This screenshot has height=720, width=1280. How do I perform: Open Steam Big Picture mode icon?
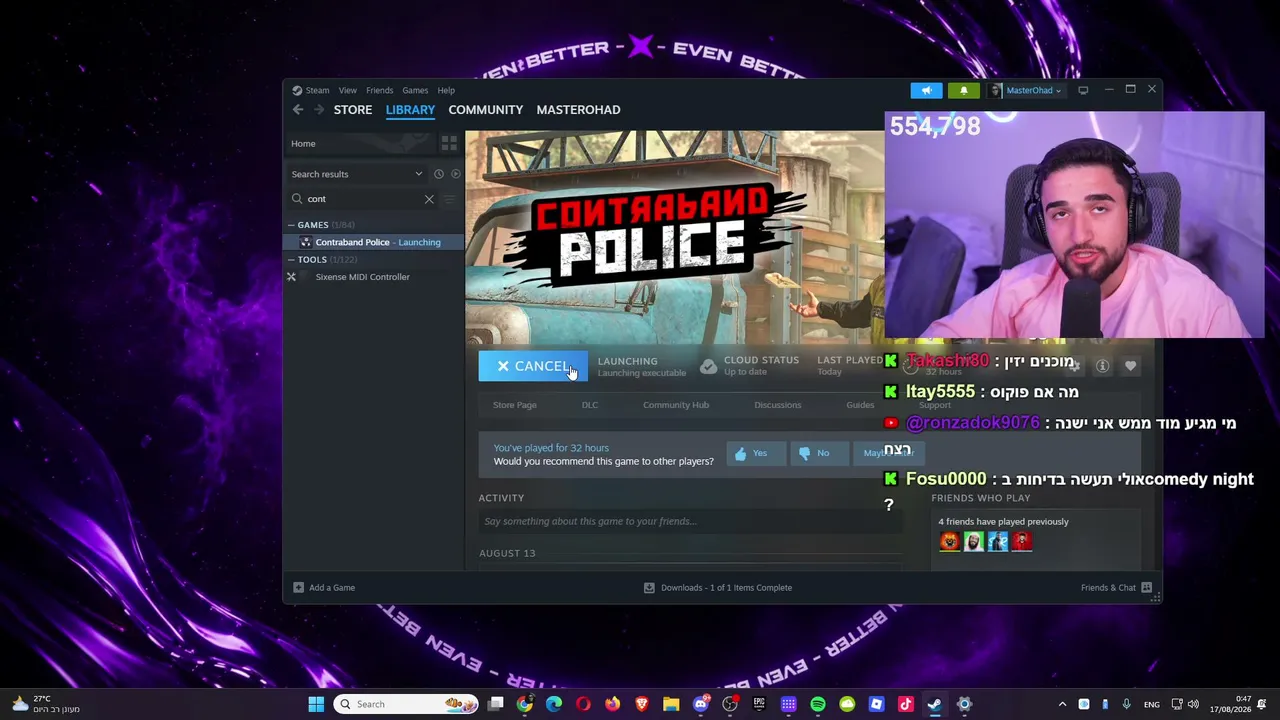pyautogui.click(x=1083, y=90)
